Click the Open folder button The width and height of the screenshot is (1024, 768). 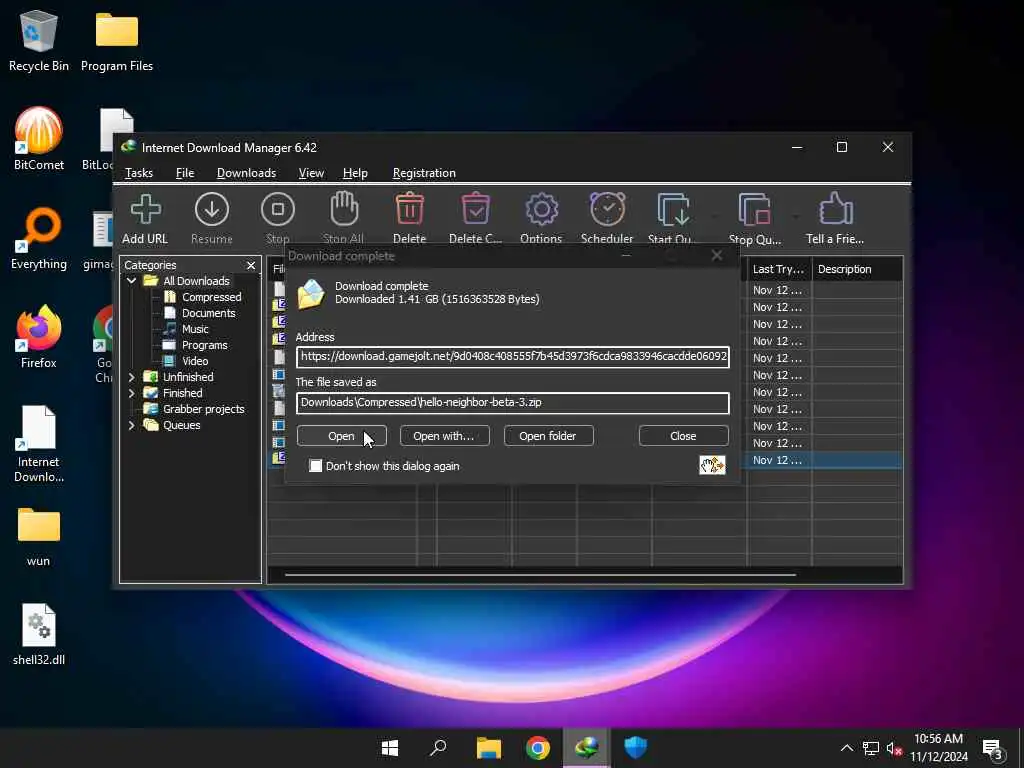548,436
